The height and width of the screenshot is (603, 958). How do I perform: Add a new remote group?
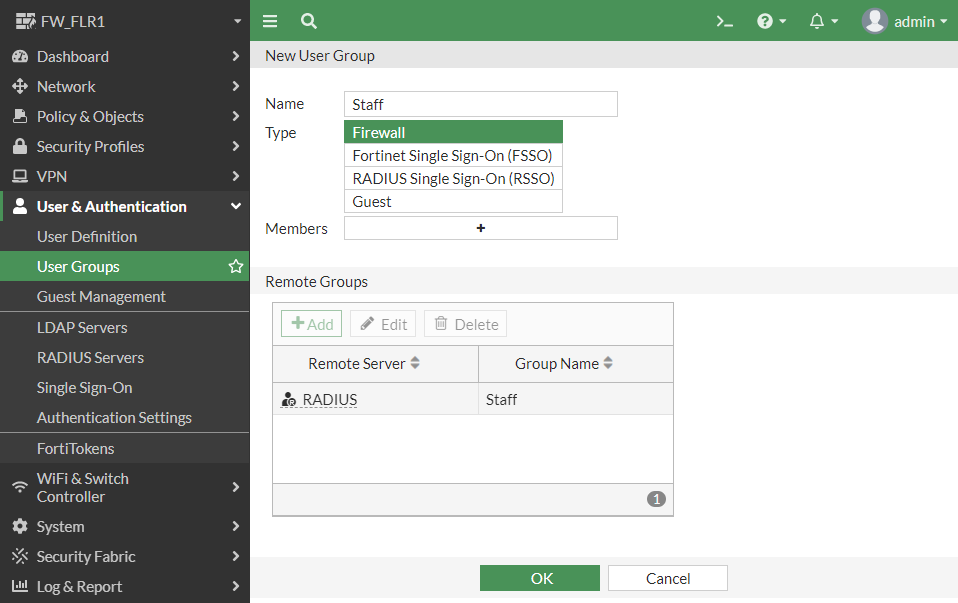coord(311,323)
